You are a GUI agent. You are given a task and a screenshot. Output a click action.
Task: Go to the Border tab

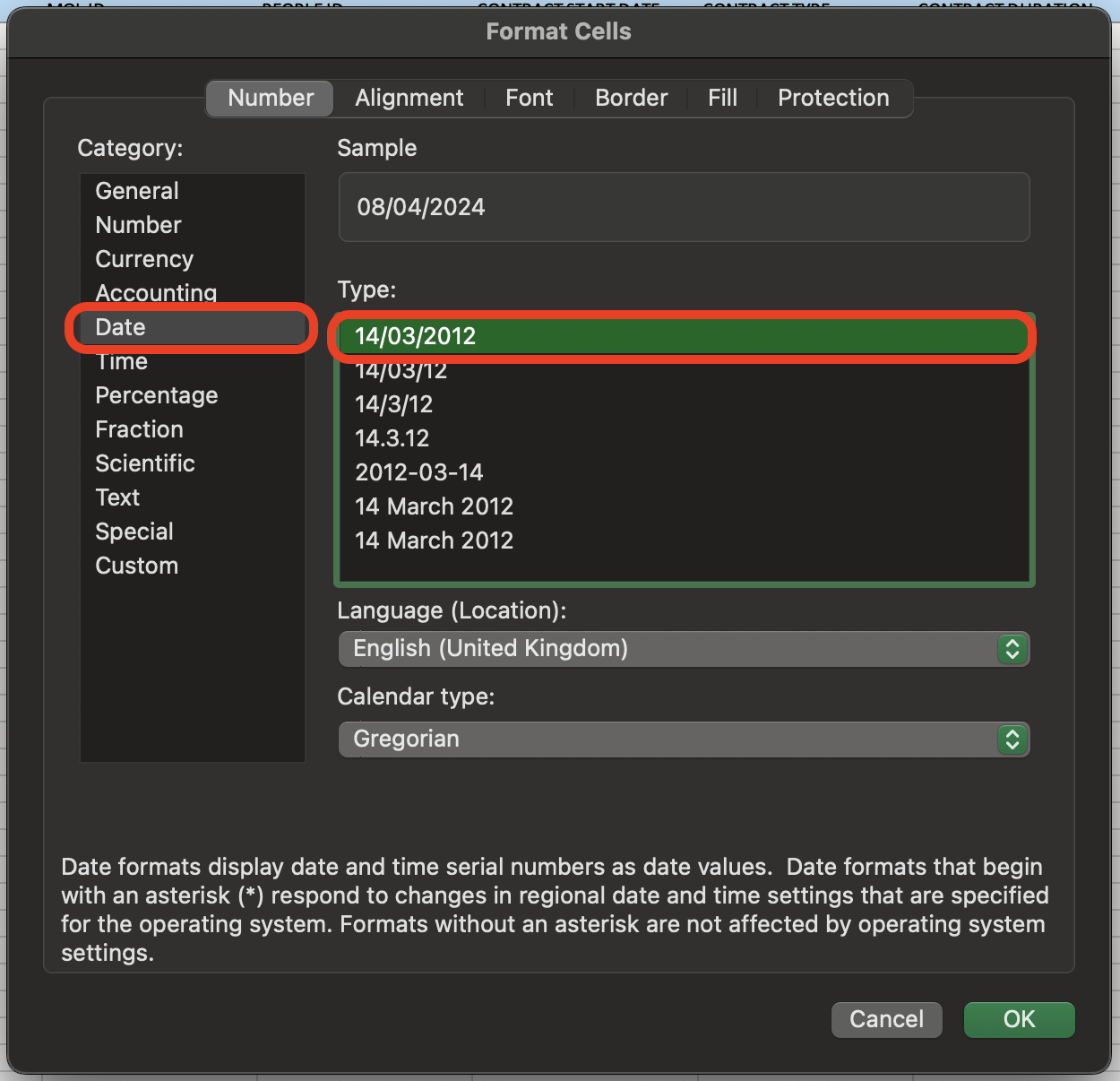[x=631, y=98]
